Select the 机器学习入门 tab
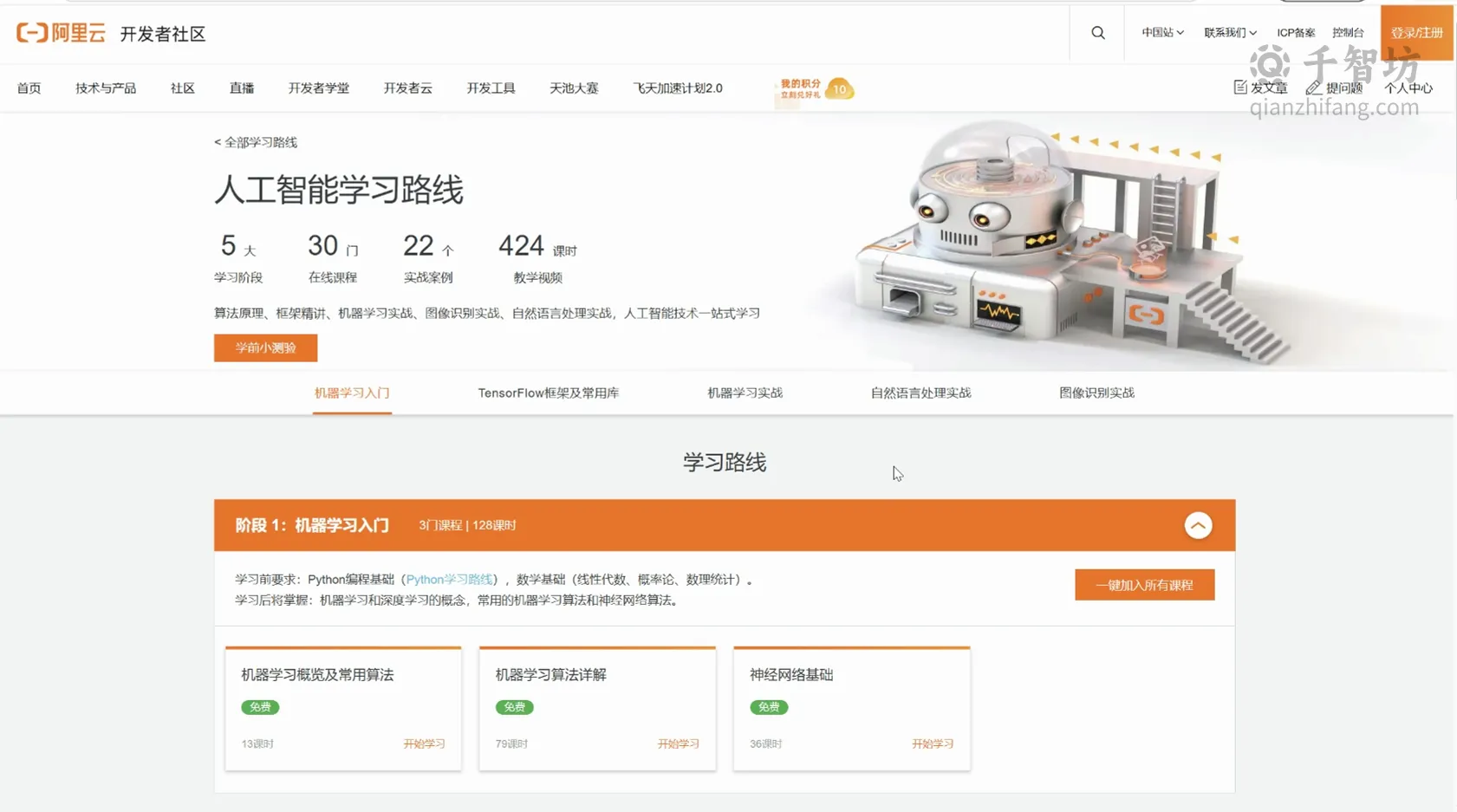This screenshot has width=1457, height=812. pyautogui.click(x=352, y=393)
